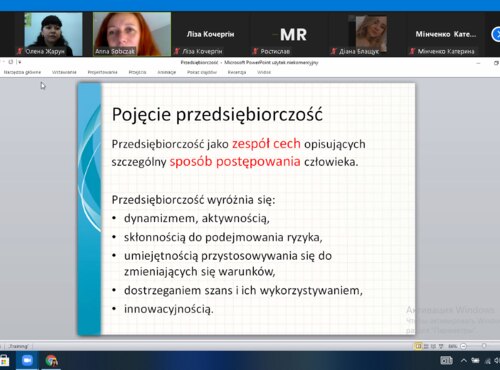Click muted microphone icon beside Ростислав

click(255, 51)
